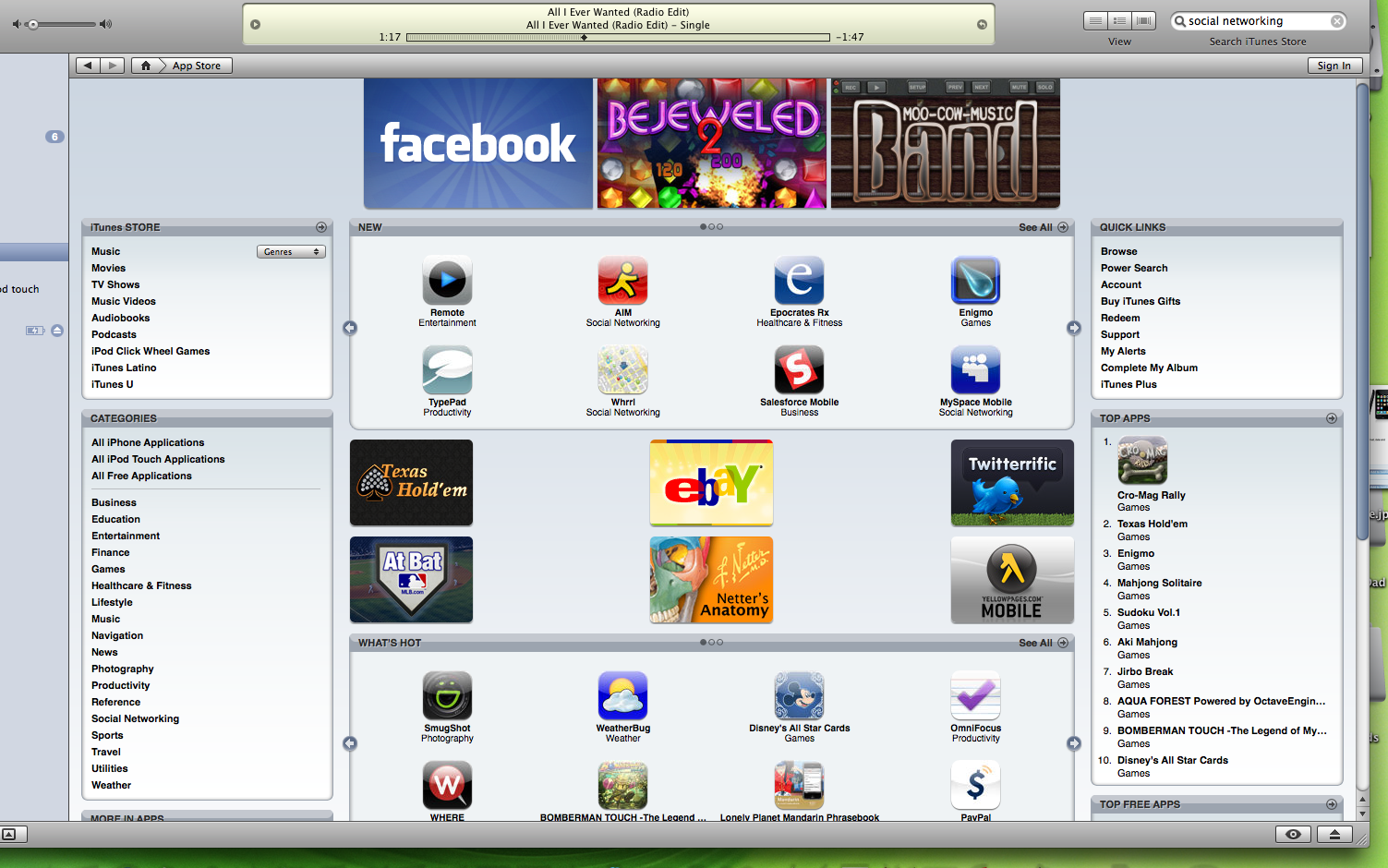The image size is (1388, 868).
Task: Click the eject button at bottom right
Action: (x=1334, y=834)
